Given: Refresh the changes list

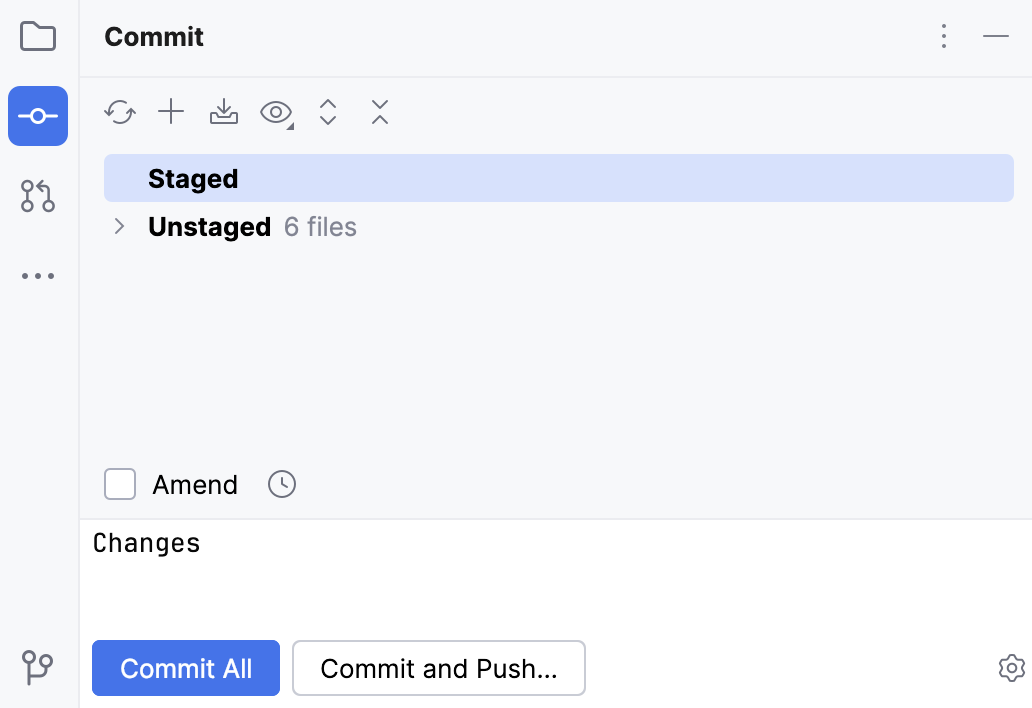Looking at the screenshot, I should pos(120,112).
